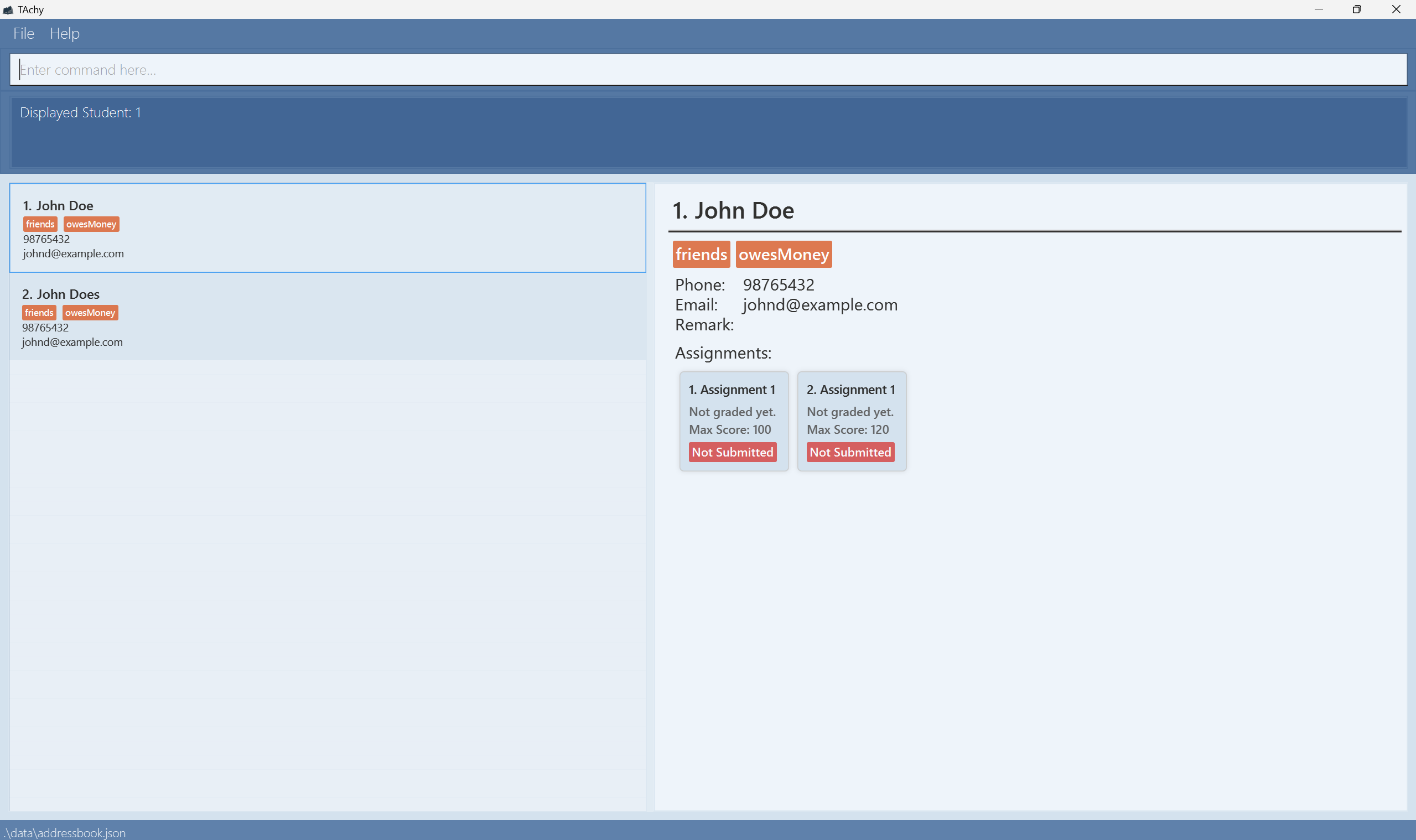Click the owesMoney tag under John Does

tap(90, 313)
